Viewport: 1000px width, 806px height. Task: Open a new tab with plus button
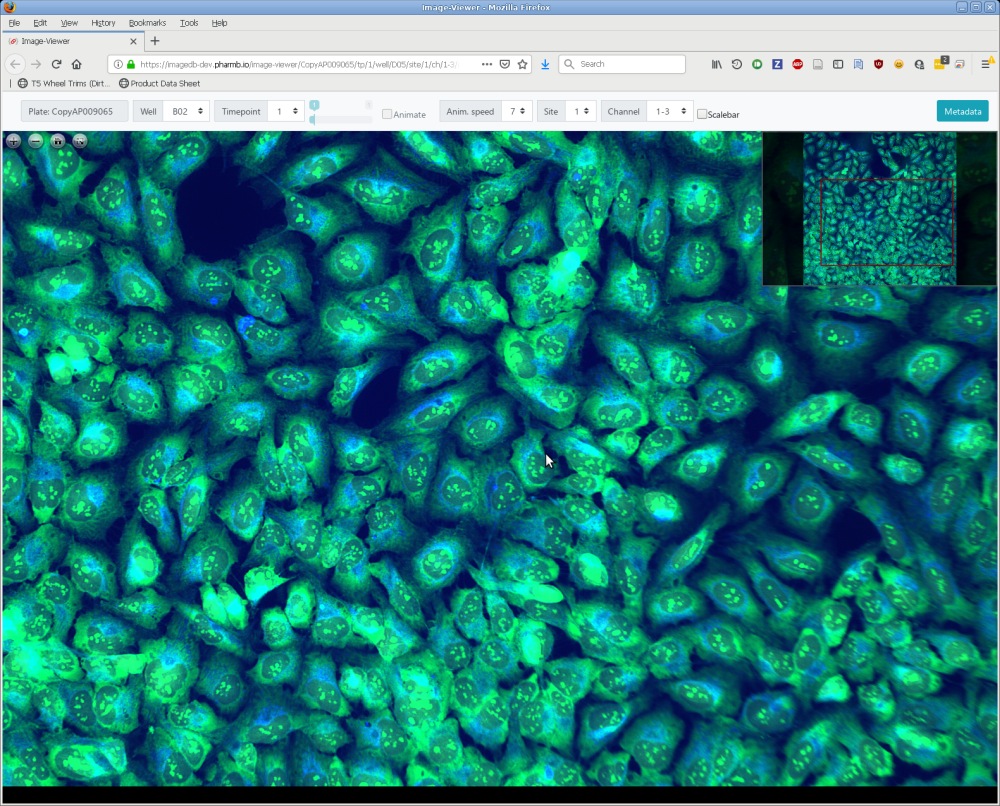pos(155,41)
